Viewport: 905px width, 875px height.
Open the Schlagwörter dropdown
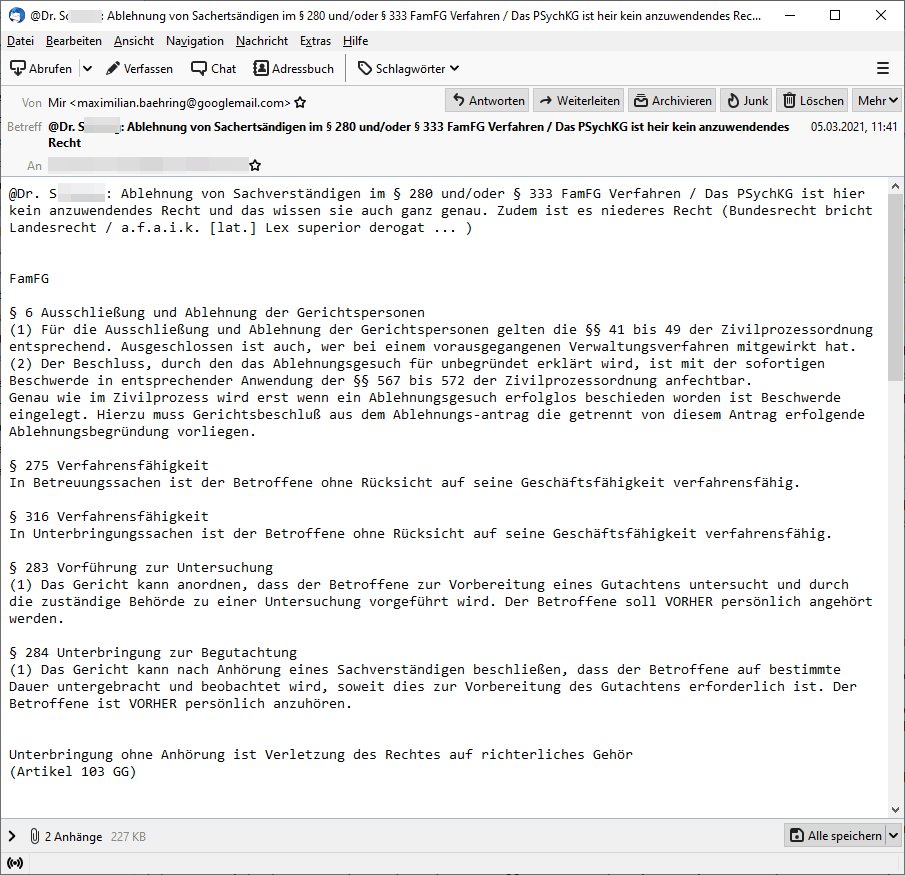click(409, 69)
